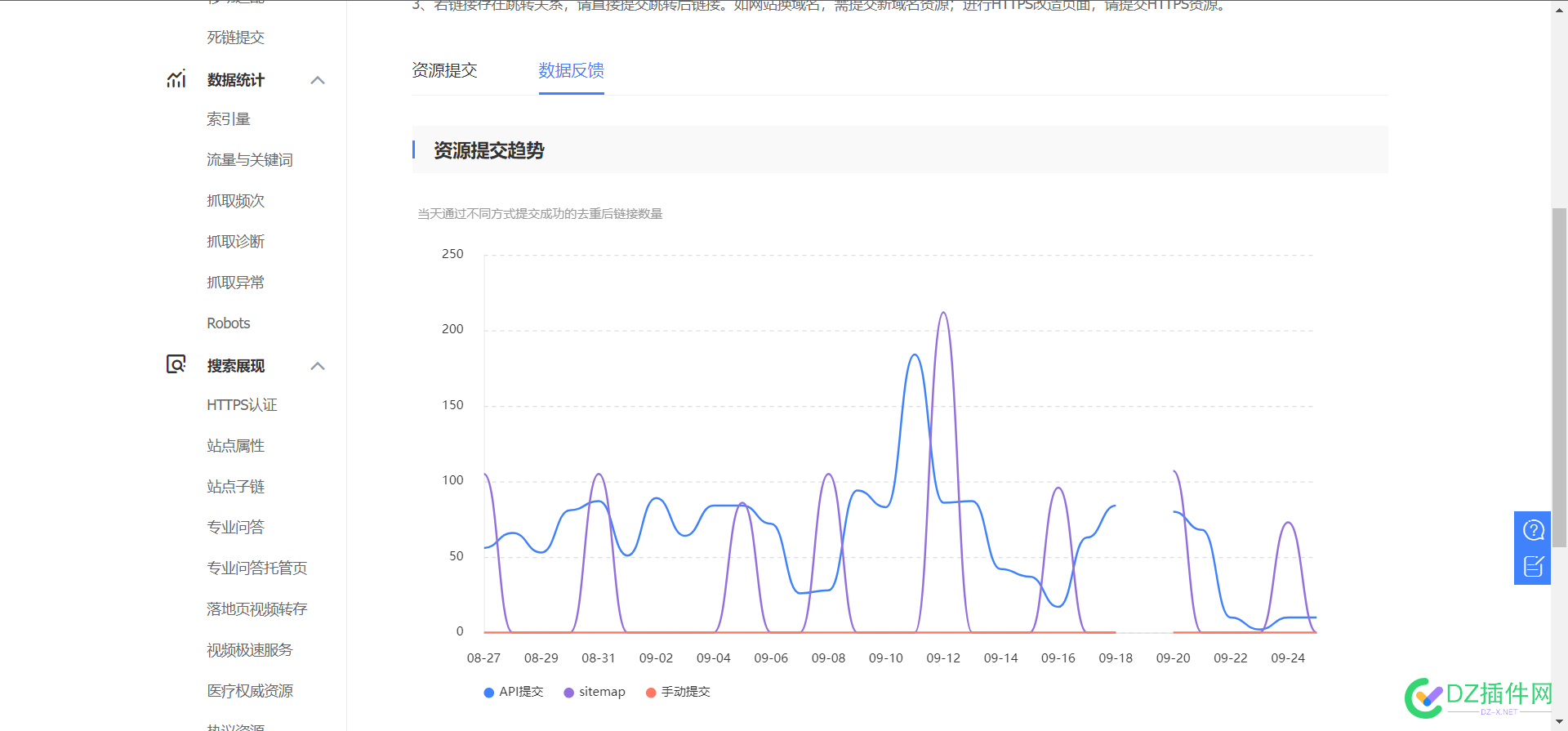The image size is (1568, 731).
Task: Click the 09-24 x-axis date label
Action: pos(1288,658)
